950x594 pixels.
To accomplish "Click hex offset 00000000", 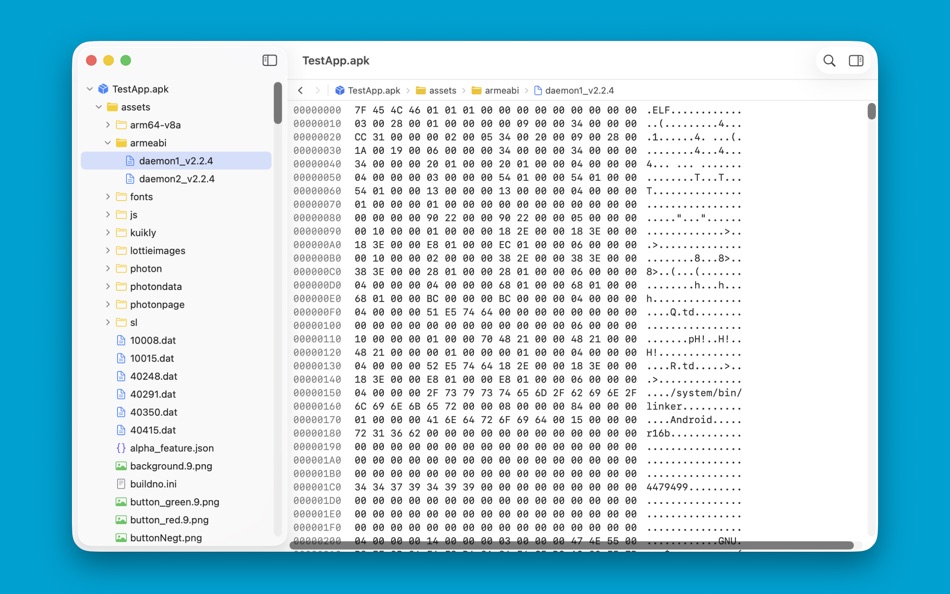I will coord(317,110).
